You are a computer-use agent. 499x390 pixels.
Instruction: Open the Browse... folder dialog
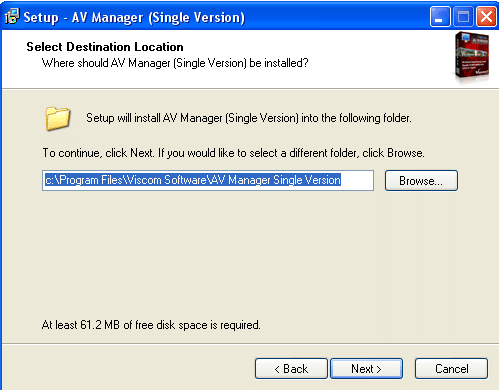[421, 181]
